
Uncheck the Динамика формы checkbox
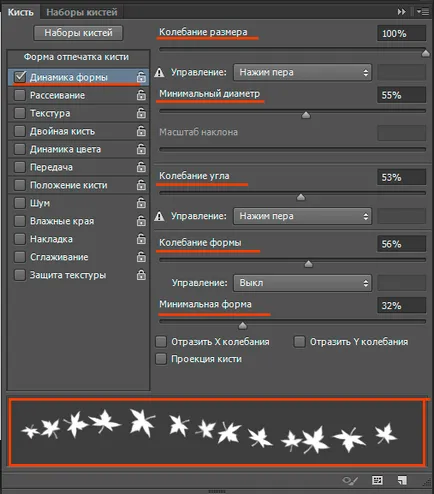point(20,77)
